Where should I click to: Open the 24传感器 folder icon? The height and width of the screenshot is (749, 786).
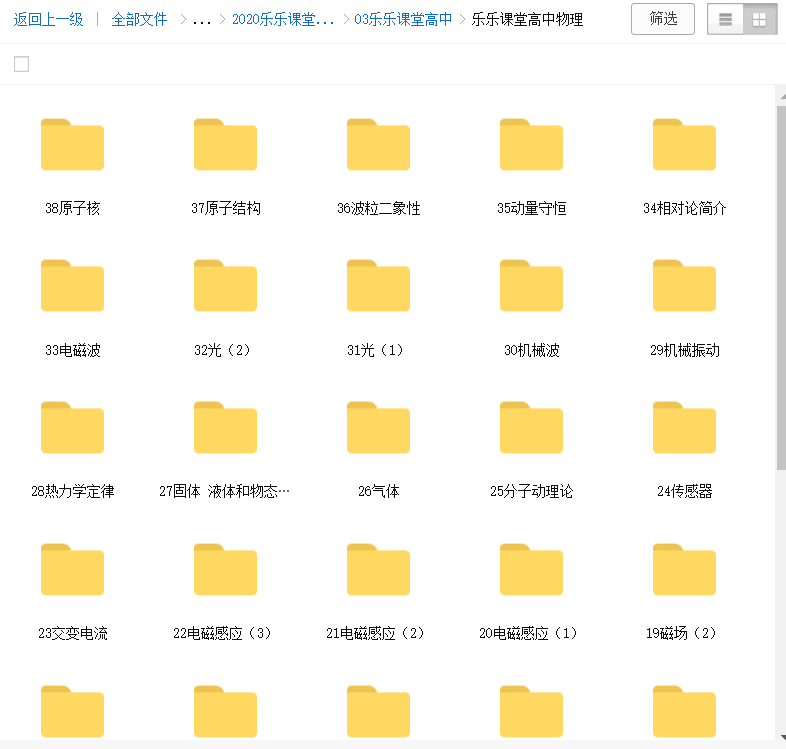(684, 428)
